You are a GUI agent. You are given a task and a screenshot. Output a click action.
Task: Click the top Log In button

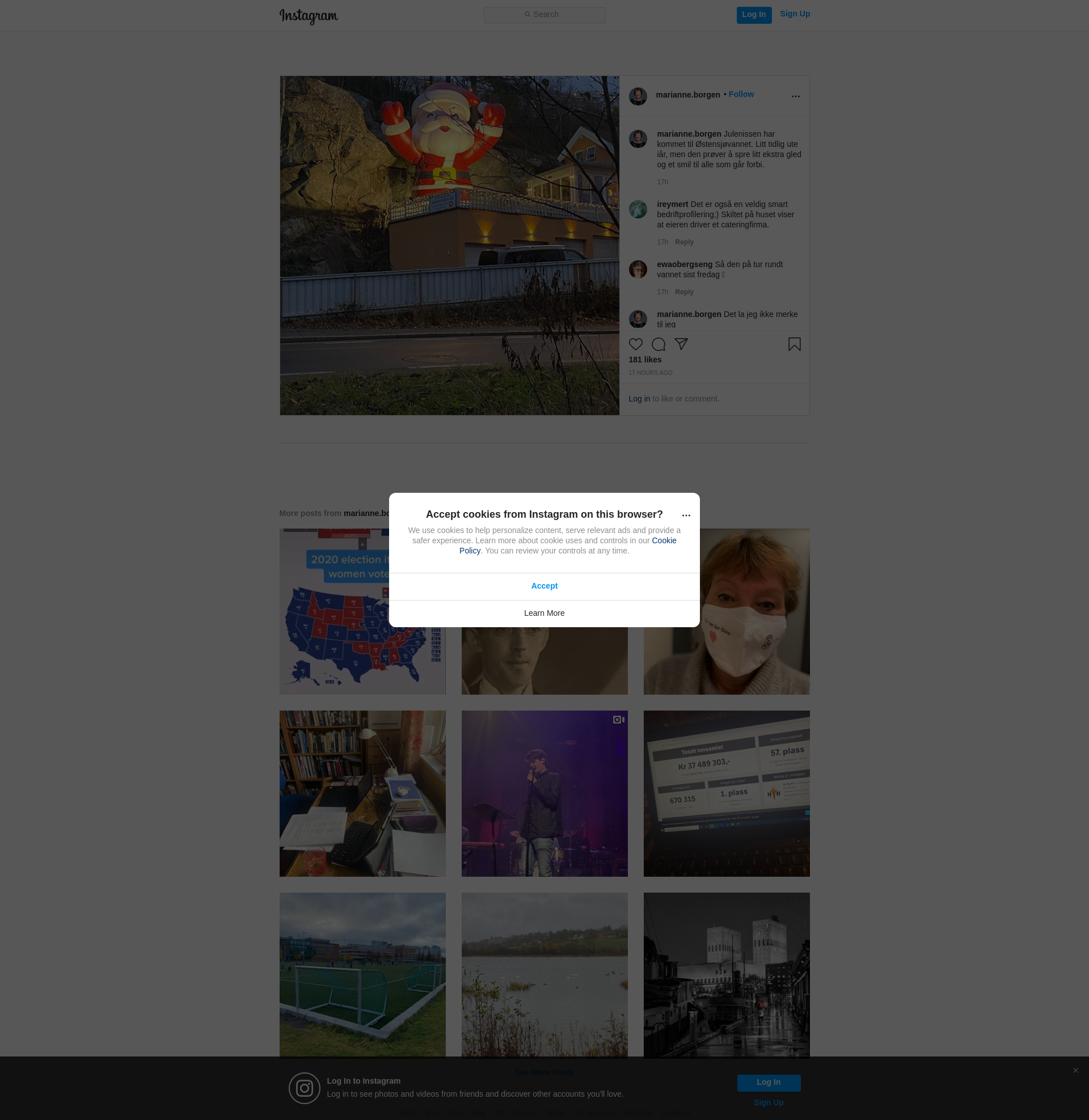click(753, 15)
